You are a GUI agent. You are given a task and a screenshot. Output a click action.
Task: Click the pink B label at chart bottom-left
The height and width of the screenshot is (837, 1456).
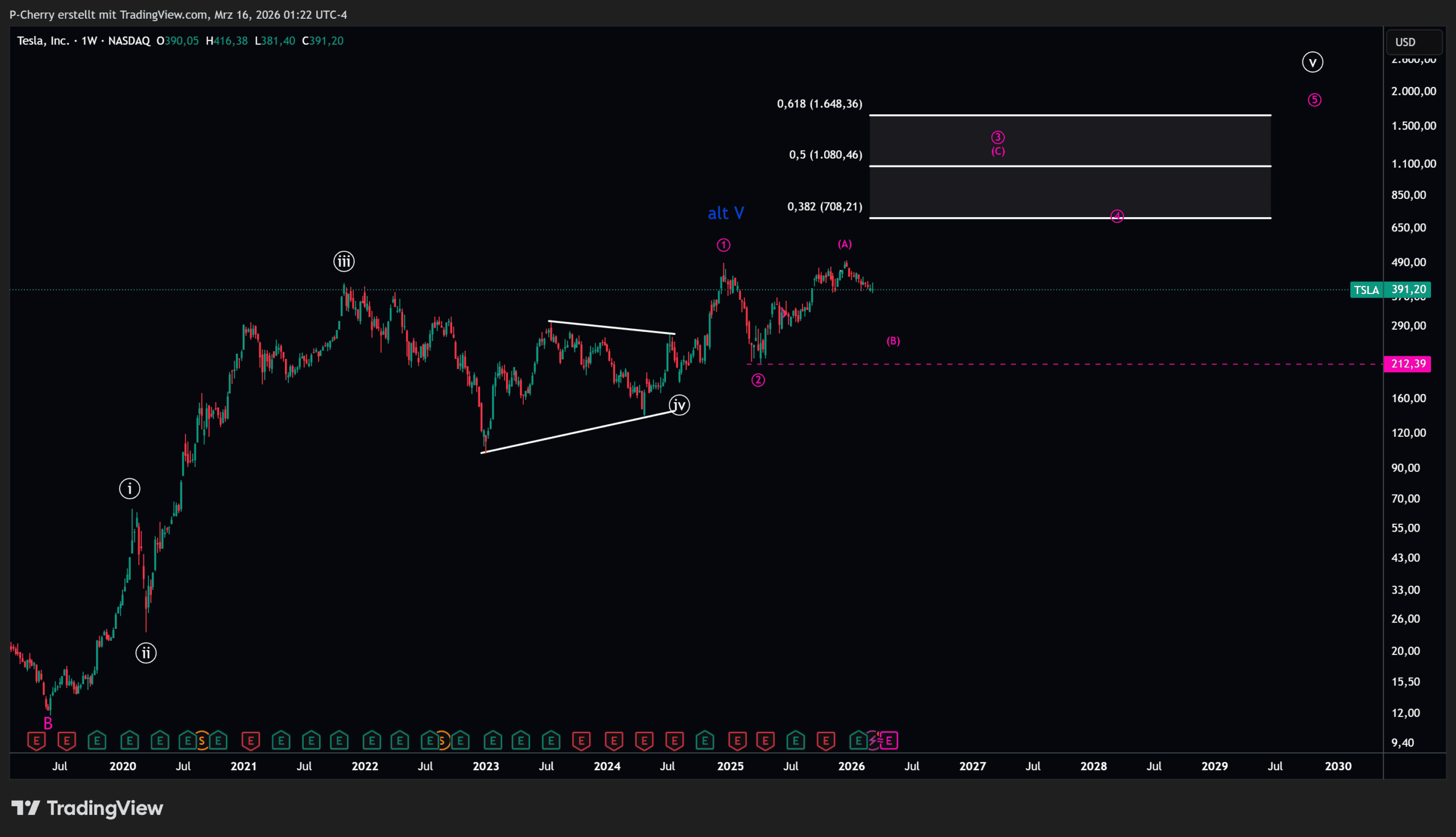point(48,724)
